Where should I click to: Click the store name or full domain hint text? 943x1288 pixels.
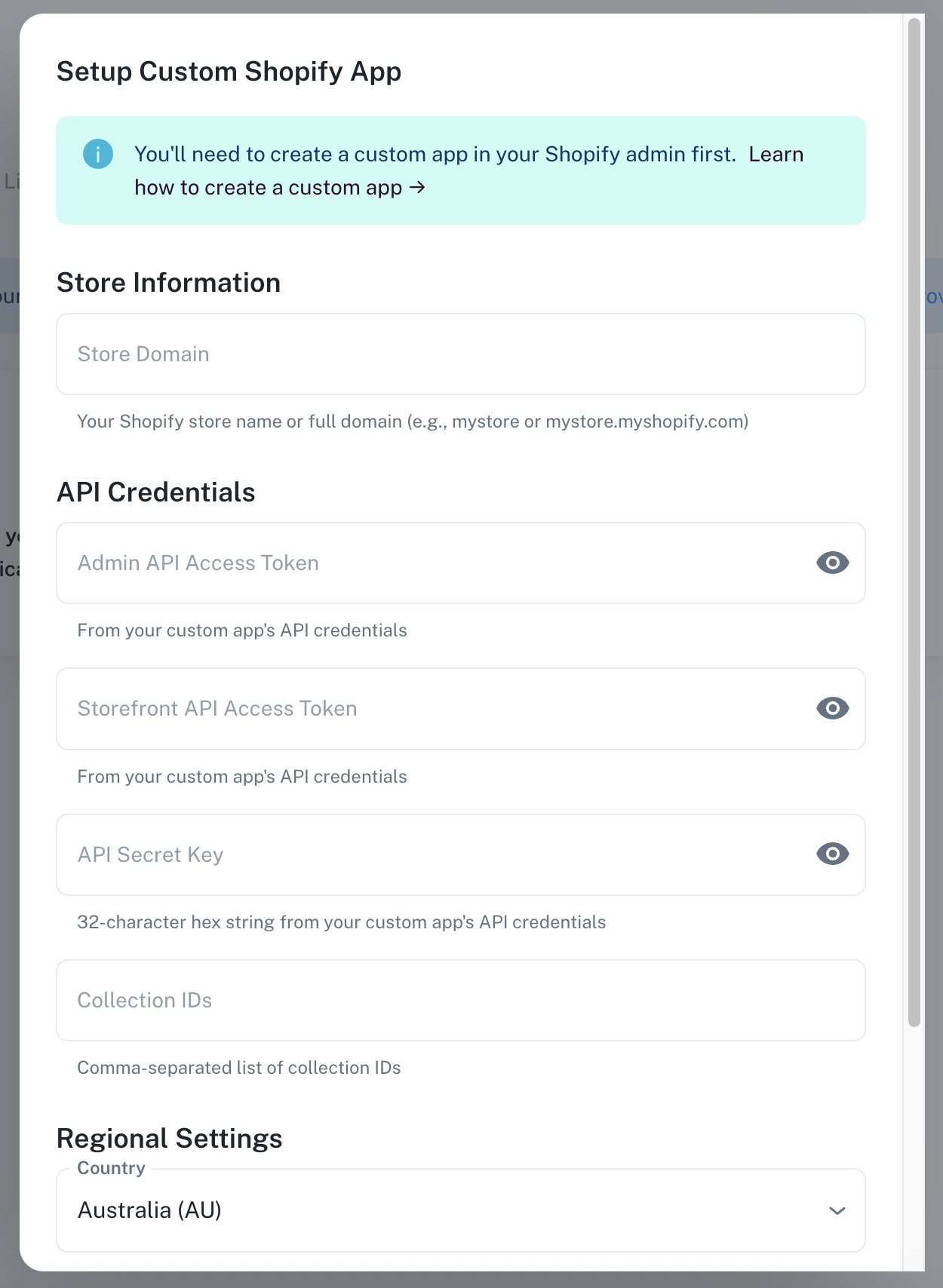pos(413,422)
